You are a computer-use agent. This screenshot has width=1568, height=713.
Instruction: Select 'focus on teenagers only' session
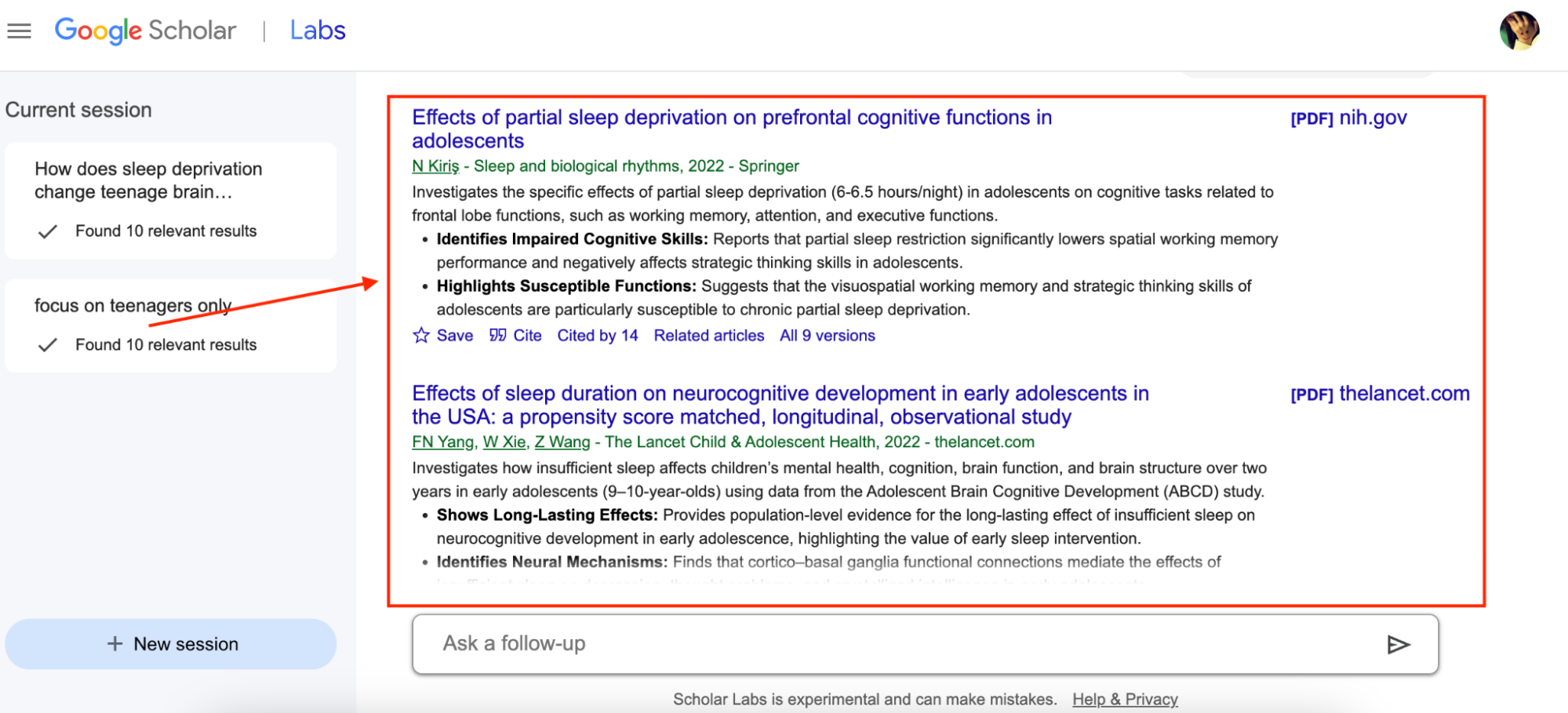click(x=171, y=325)
